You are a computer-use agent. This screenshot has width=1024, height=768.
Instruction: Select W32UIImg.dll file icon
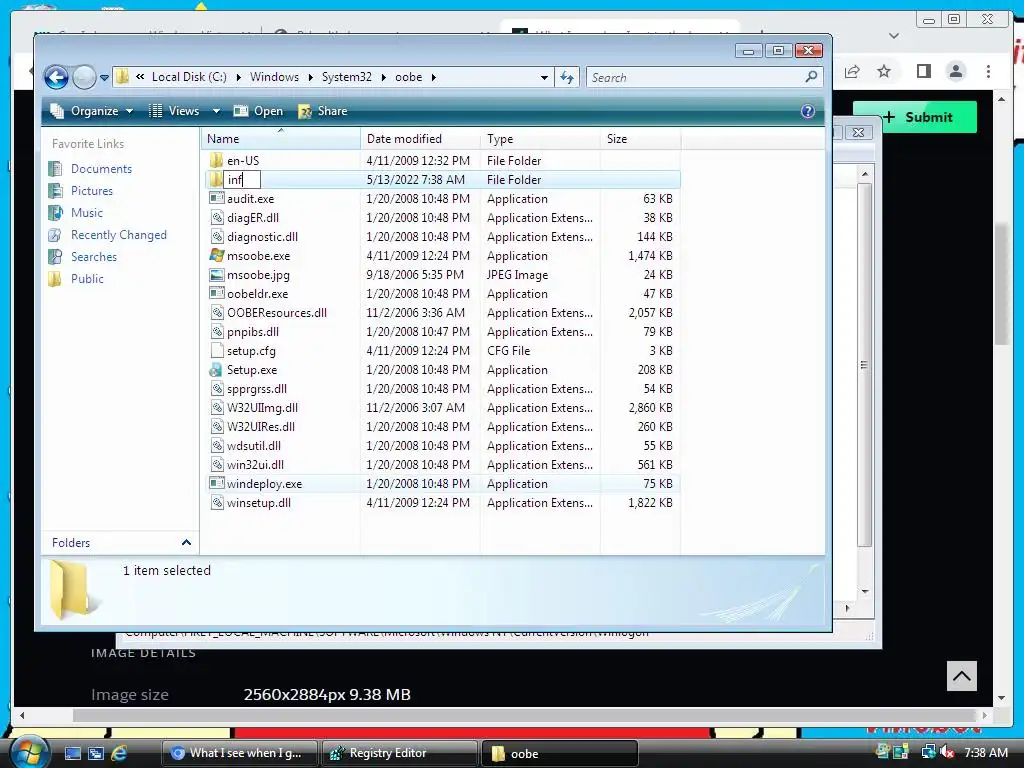coord(216,408)
